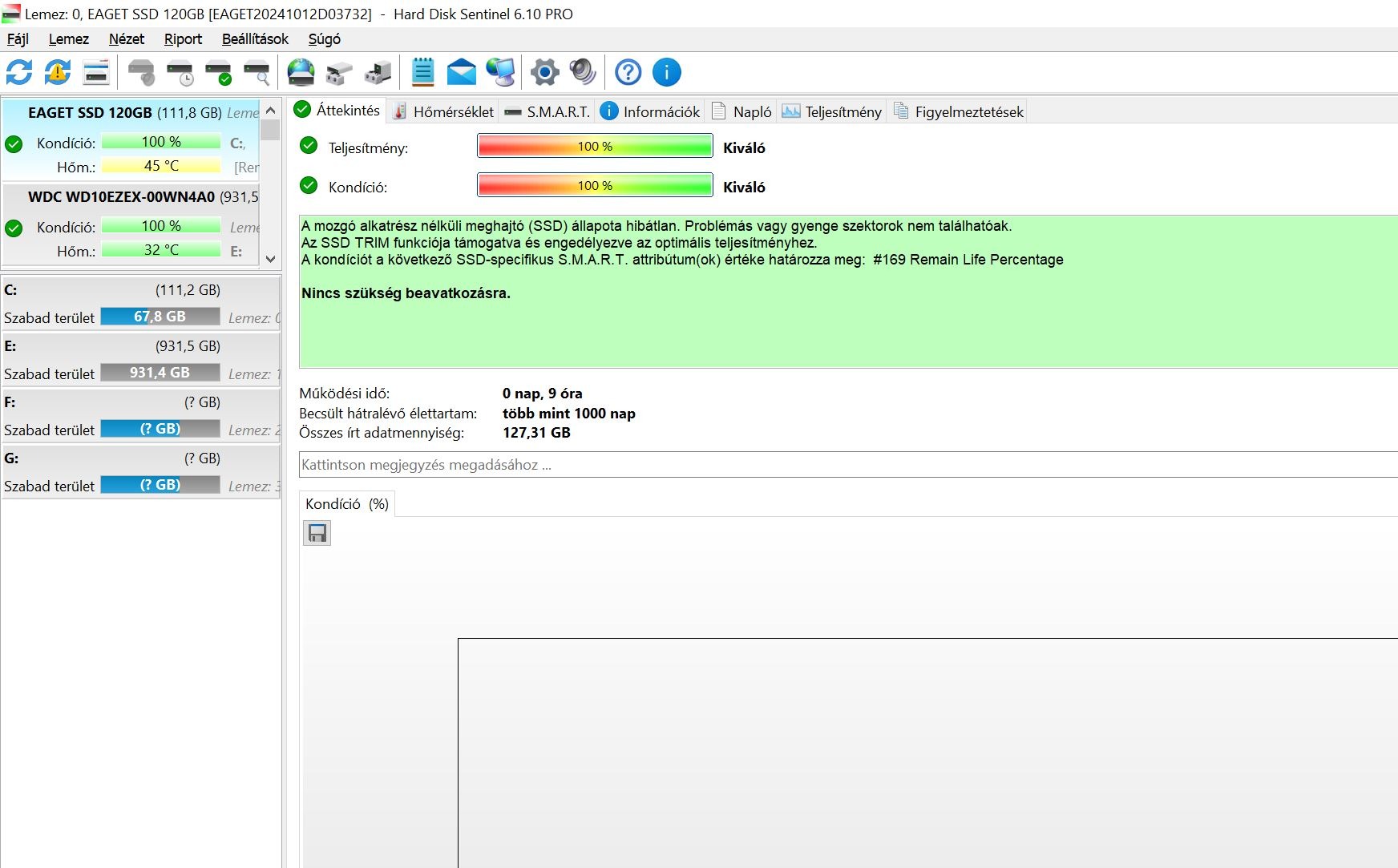Open the Riport menu
Viewport: 1398px width, 868px height.
tap(184, 39)
